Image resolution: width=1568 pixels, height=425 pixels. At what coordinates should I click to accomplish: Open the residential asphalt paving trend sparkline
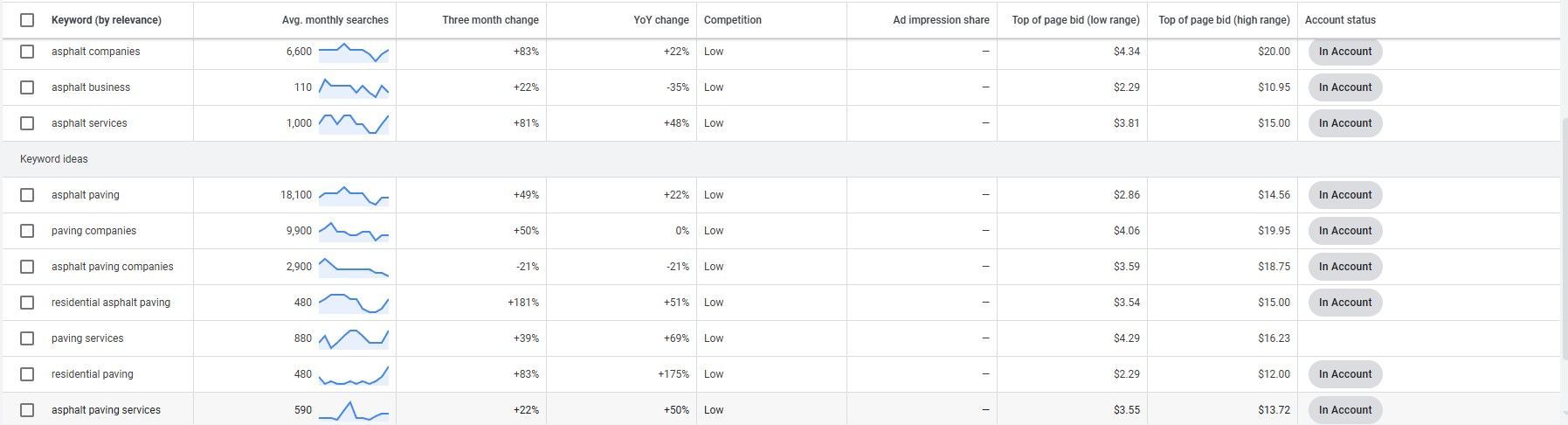click(x=354, y=303)
